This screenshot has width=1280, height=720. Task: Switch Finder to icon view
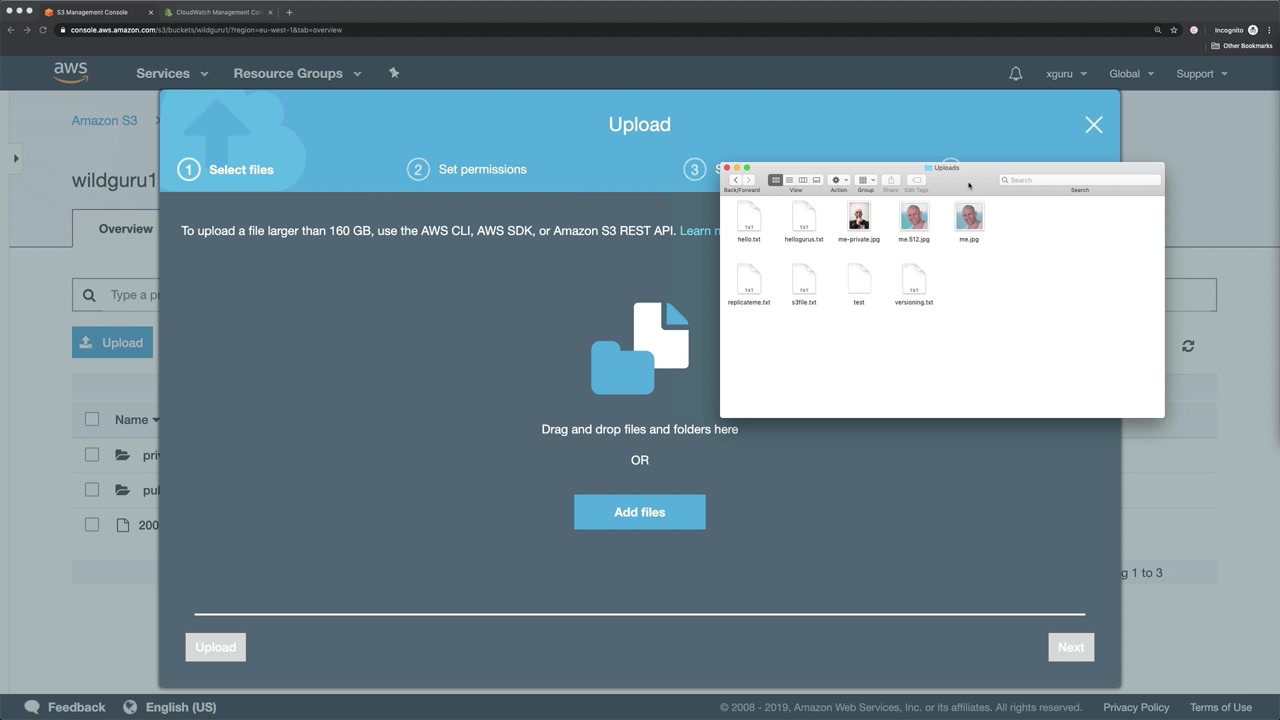(x=775, y=180)
